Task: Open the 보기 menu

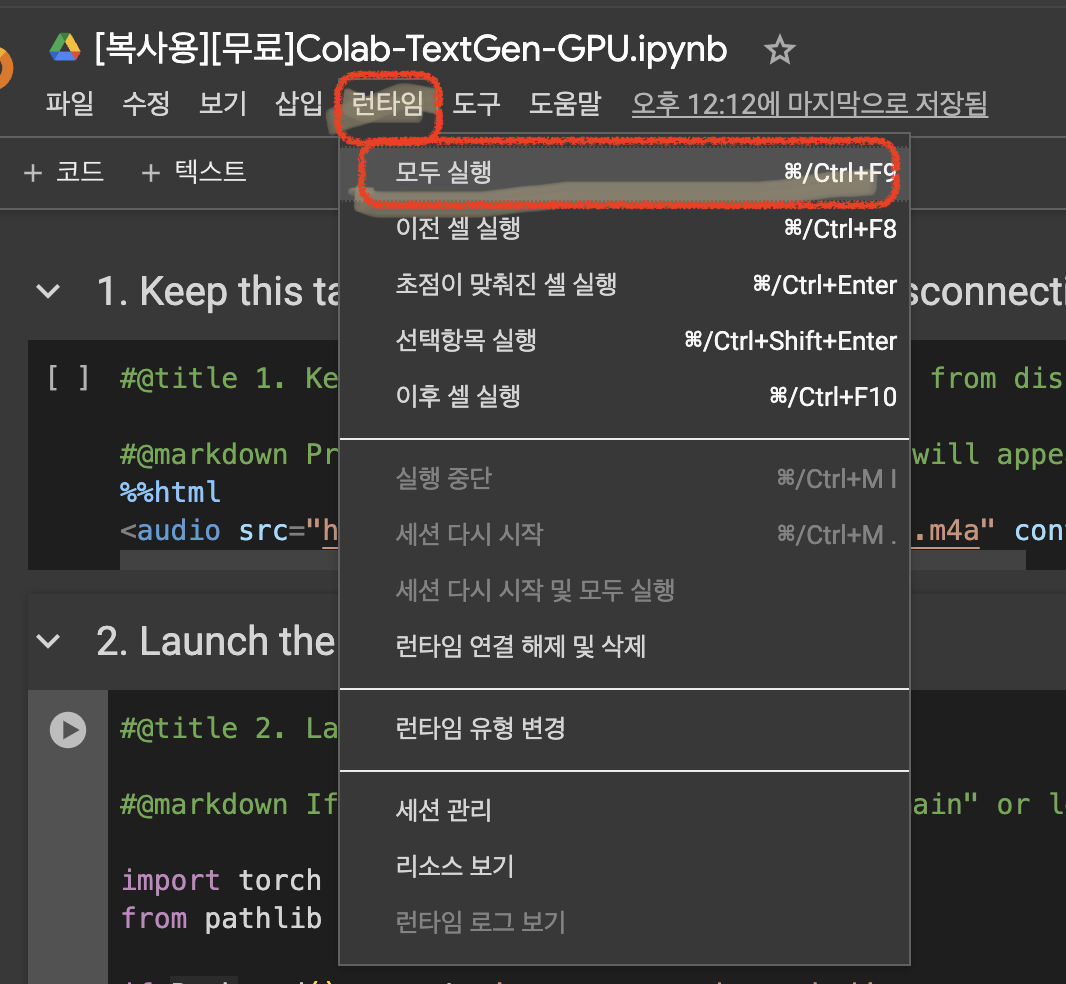Action: click(222, 103)
